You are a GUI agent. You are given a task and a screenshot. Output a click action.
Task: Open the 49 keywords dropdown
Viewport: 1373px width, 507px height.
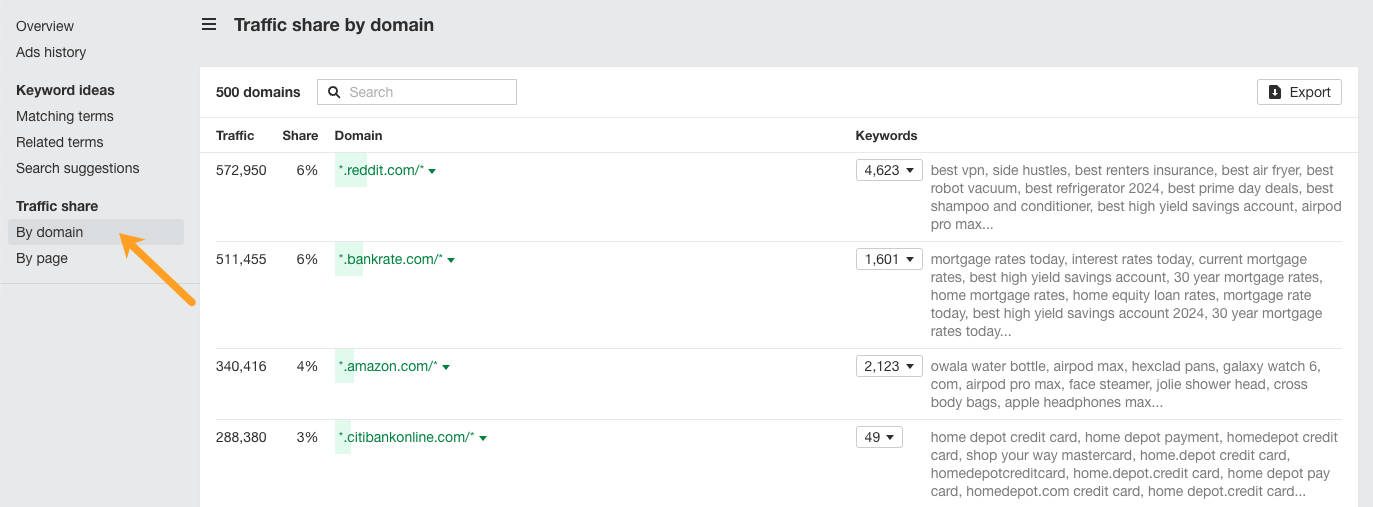coord(879,437)
